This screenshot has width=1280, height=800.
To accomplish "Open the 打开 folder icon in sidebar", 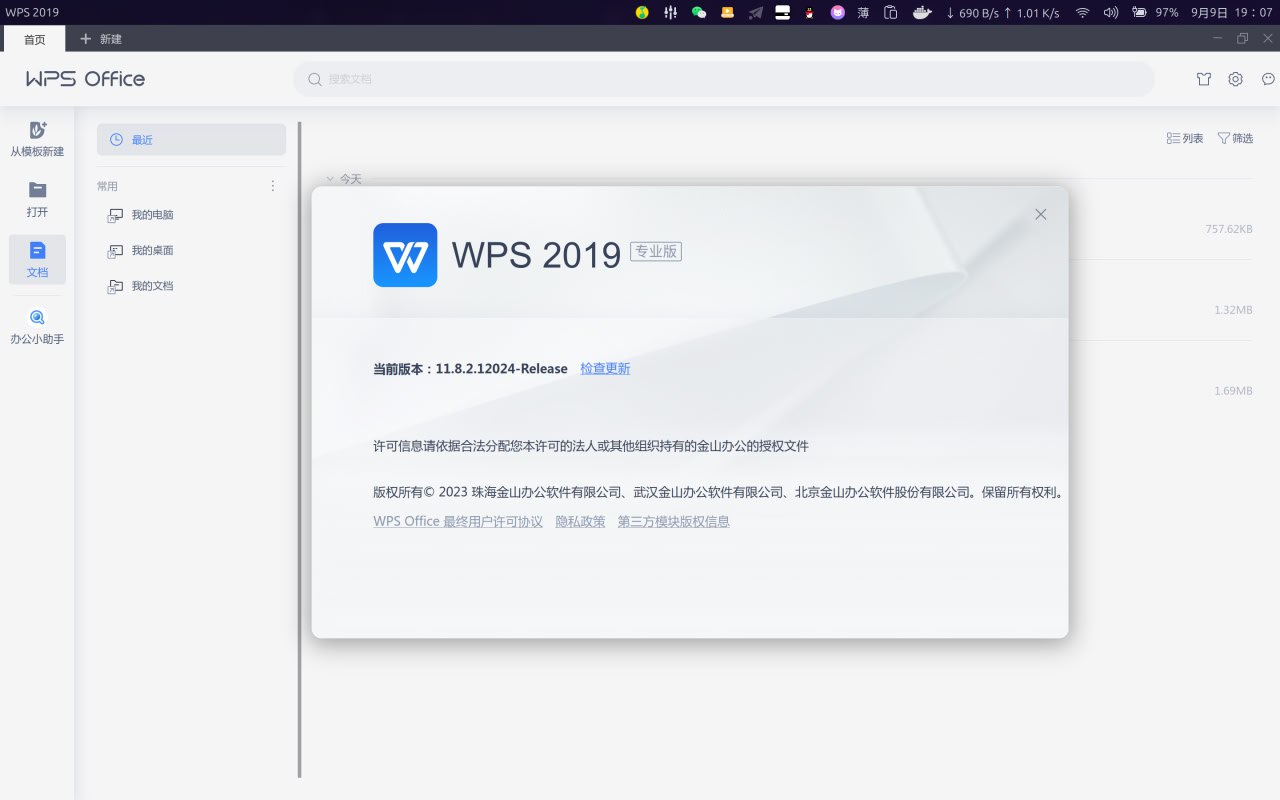I will coord(37,190).
